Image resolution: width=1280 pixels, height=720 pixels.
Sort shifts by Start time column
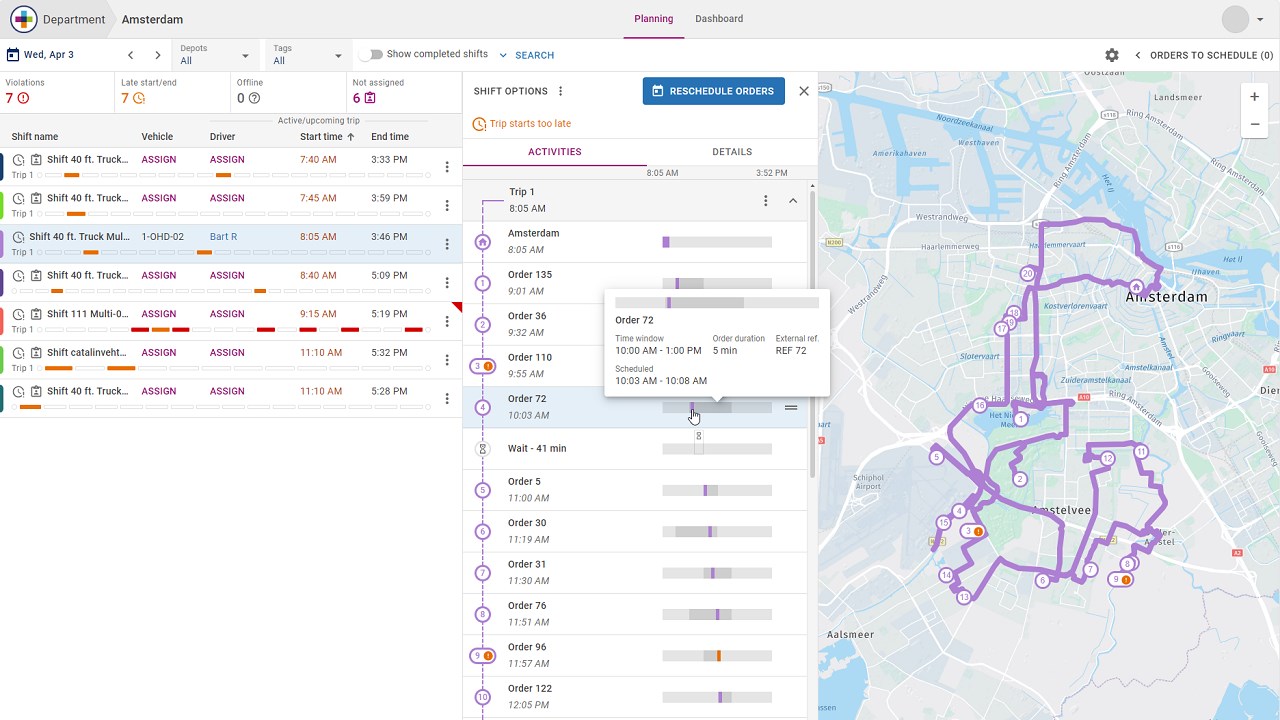click(x=327, y=137)
